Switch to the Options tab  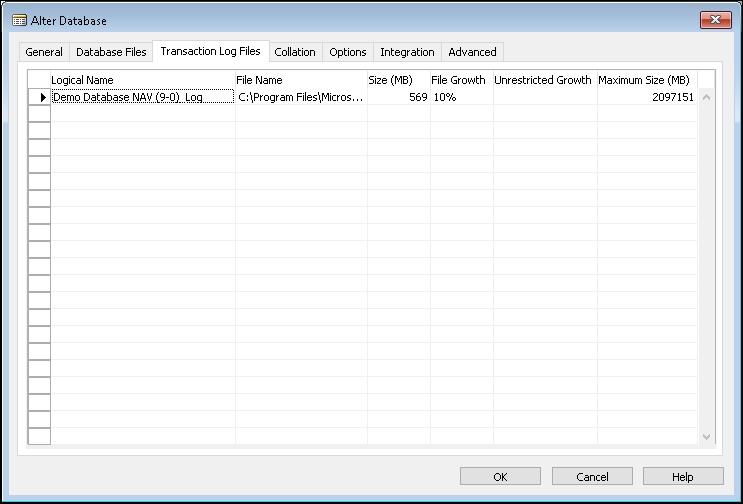[x=348, y=52]
